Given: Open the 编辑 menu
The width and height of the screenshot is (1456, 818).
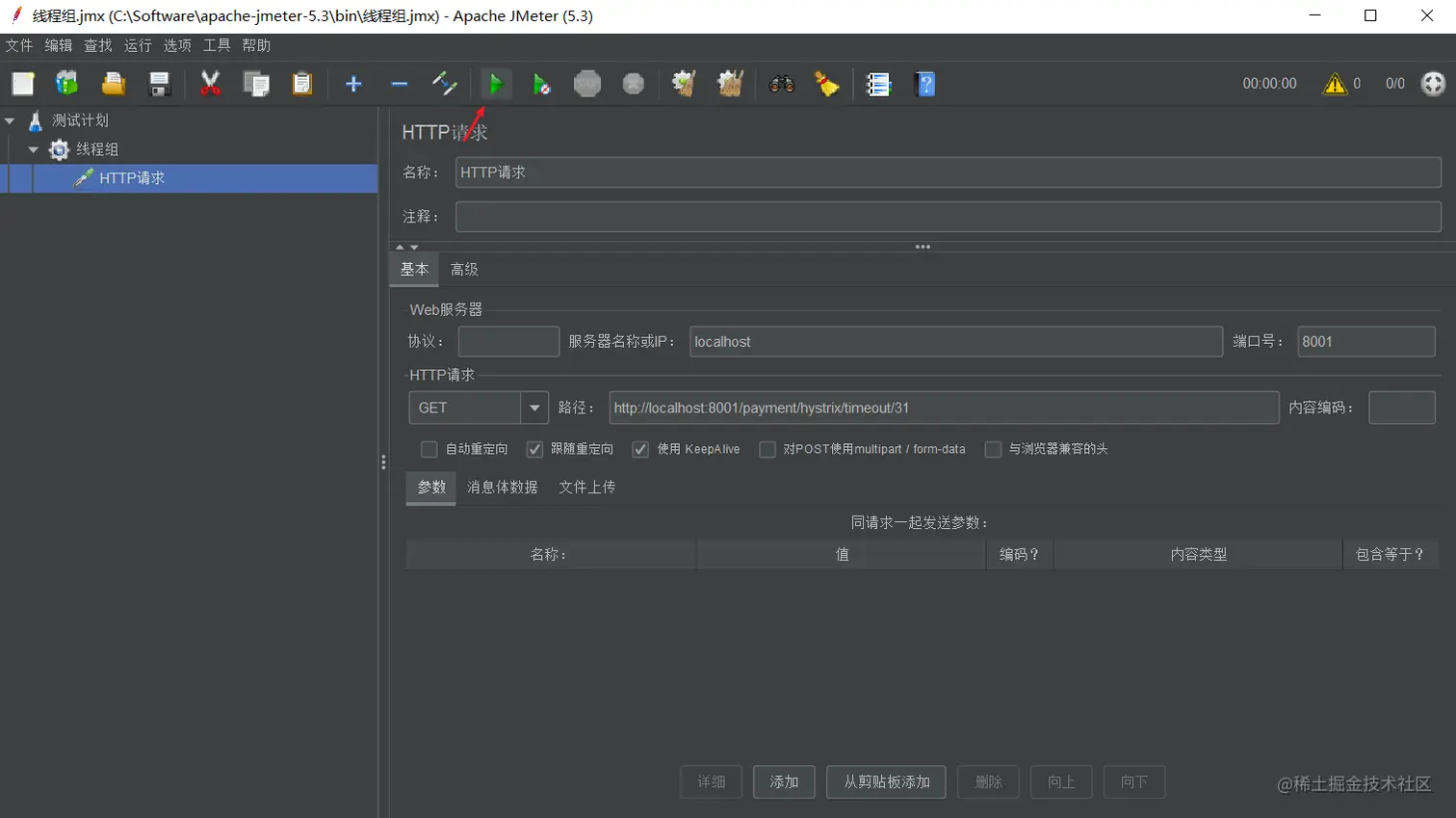Looking at the screenshot, I should 59,45.
